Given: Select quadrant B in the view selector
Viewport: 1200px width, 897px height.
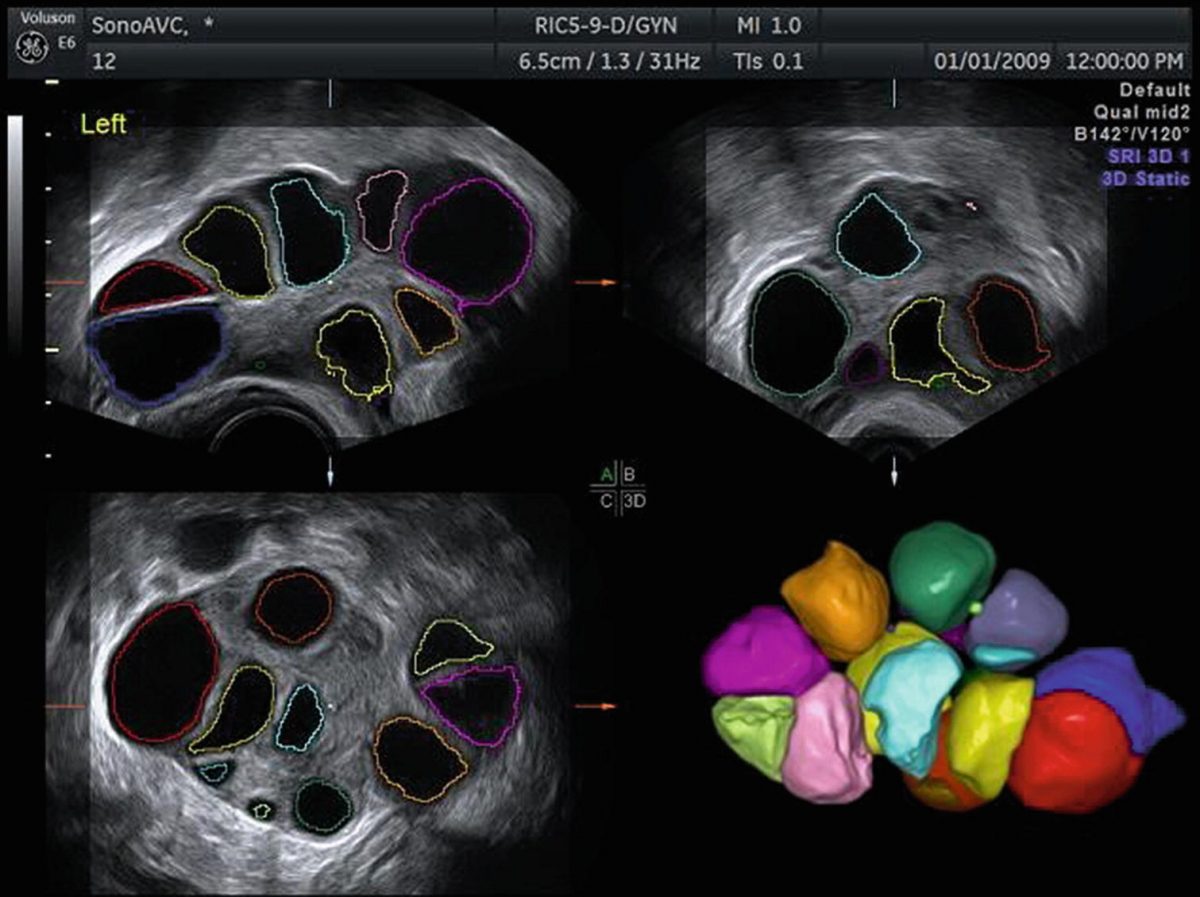Looking at the screenshot, I should point(630,475).
